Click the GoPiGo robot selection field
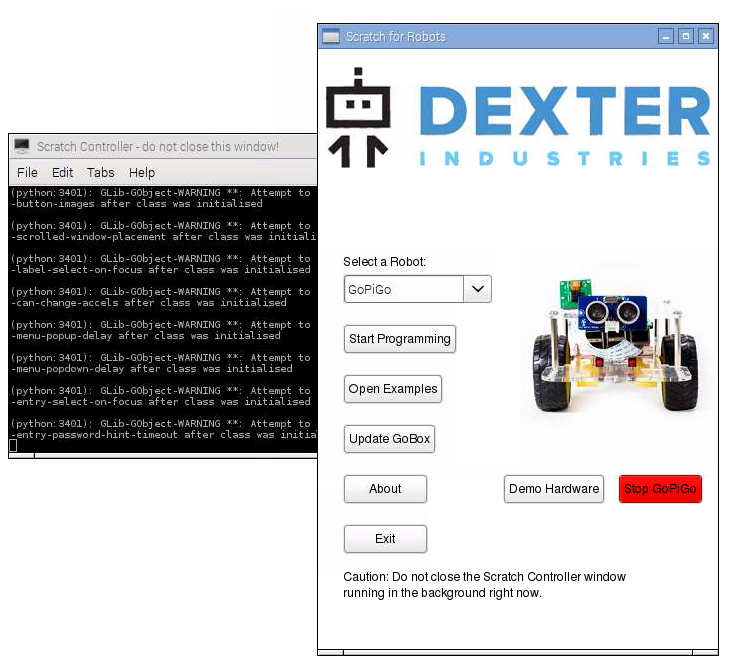 tap(404, 289)
